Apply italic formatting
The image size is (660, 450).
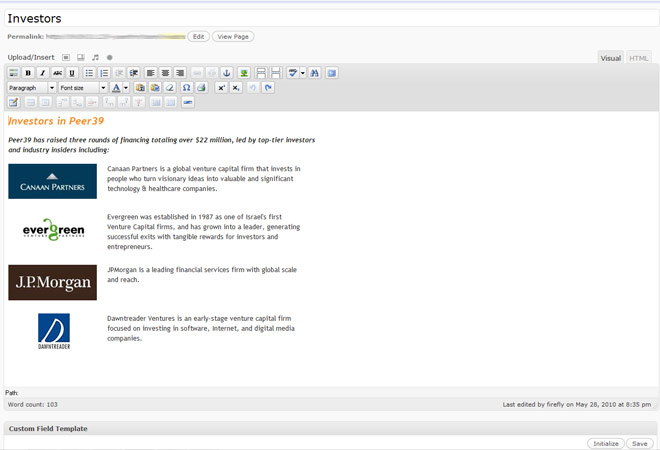coord(43,73)
